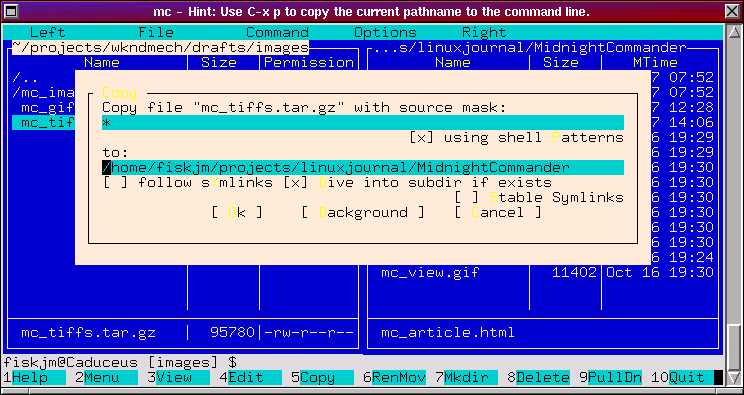The image size is (744, 395).
Task: Open the File menu
Action: pos(156,33)
